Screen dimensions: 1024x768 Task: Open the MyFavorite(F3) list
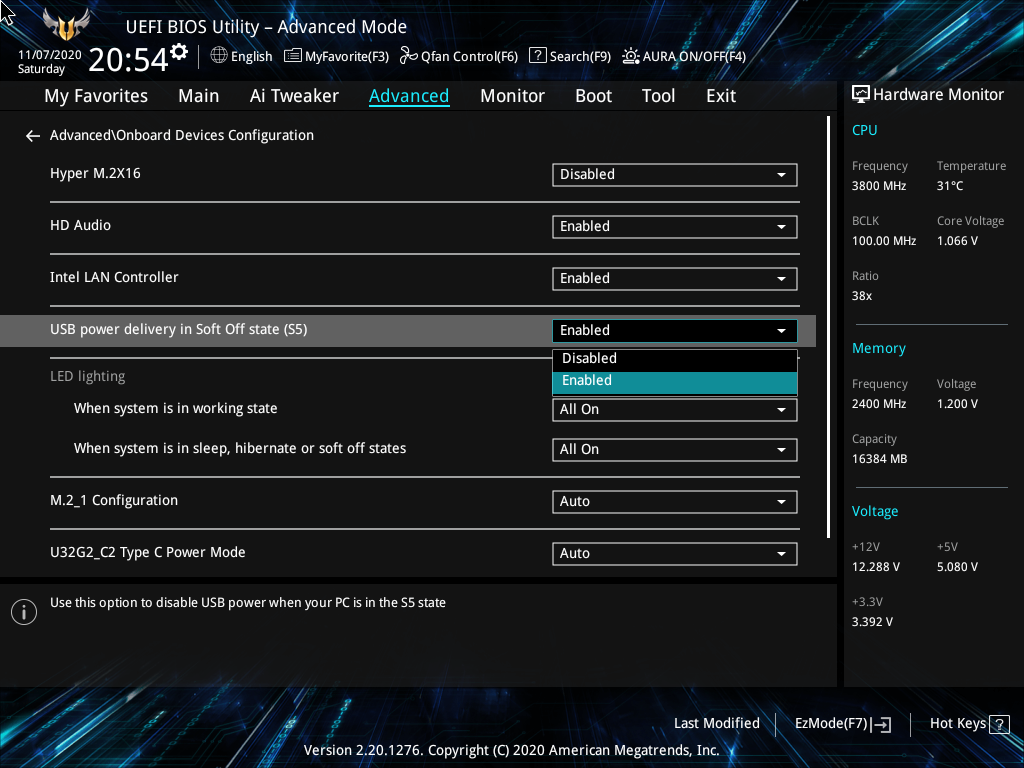(x=336, y=56)
